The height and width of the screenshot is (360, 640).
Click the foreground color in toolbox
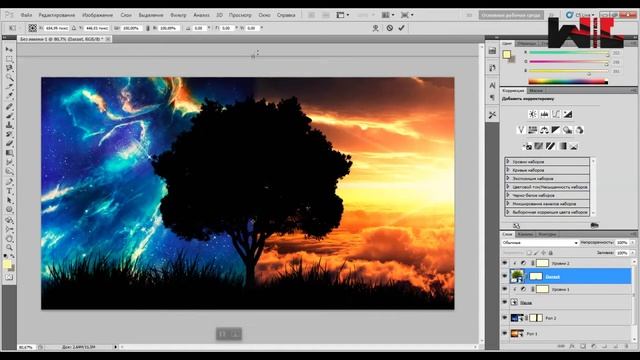[7, 264]
